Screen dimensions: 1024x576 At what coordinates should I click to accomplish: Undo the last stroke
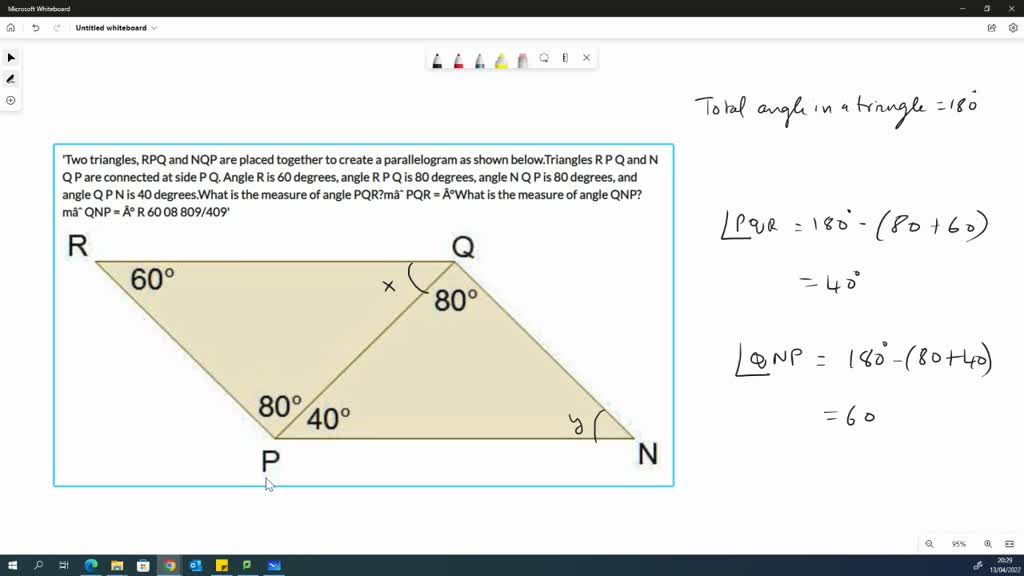pyautogui.click(x=36, y=28)
